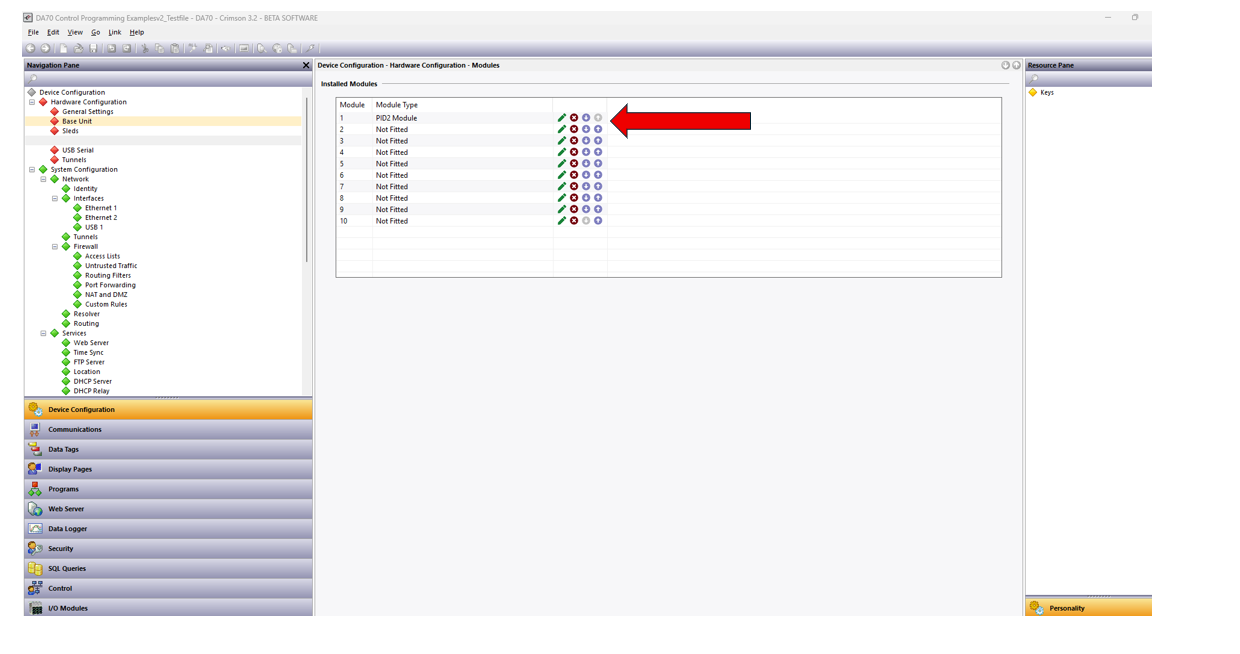Click the Back arrow toolbar button
1240x654 pixels.
[x=31, y=48]
